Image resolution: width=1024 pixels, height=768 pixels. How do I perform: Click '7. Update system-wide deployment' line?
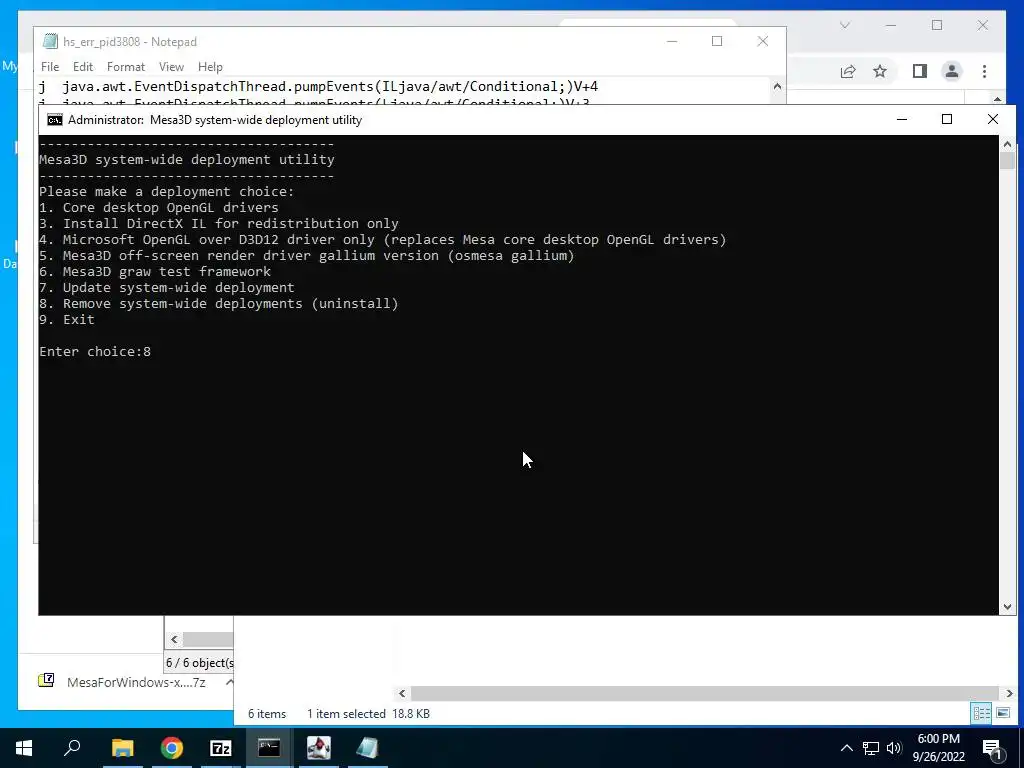point(167,287)
